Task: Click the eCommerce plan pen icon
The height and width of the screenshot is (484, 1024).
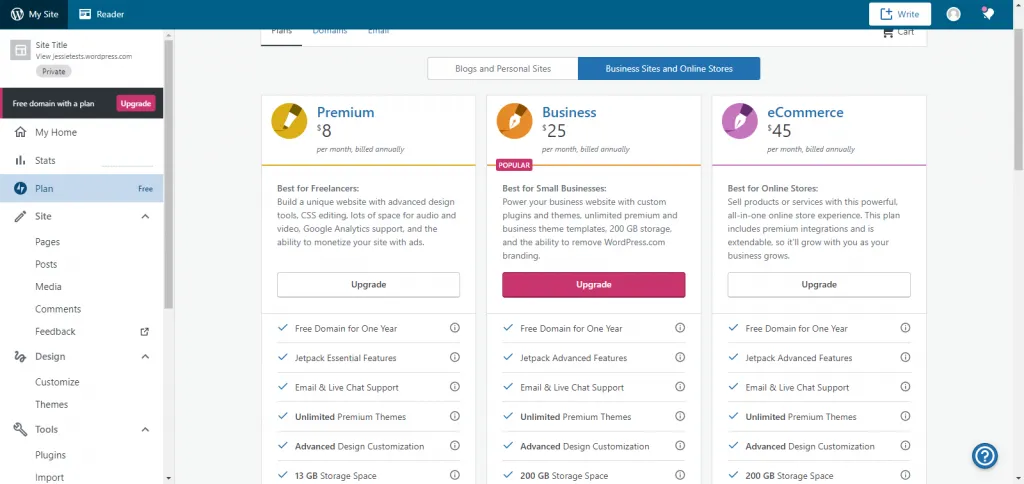Action: click(x=740, y=121)
